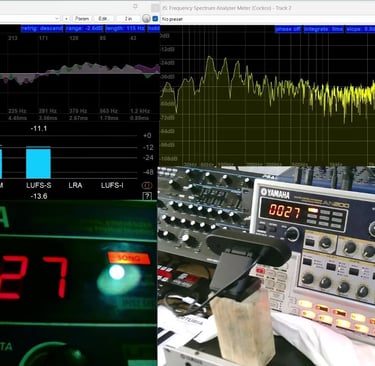Toggle the phase off setting
The image size is (375, 366).
tap(288, 29)
